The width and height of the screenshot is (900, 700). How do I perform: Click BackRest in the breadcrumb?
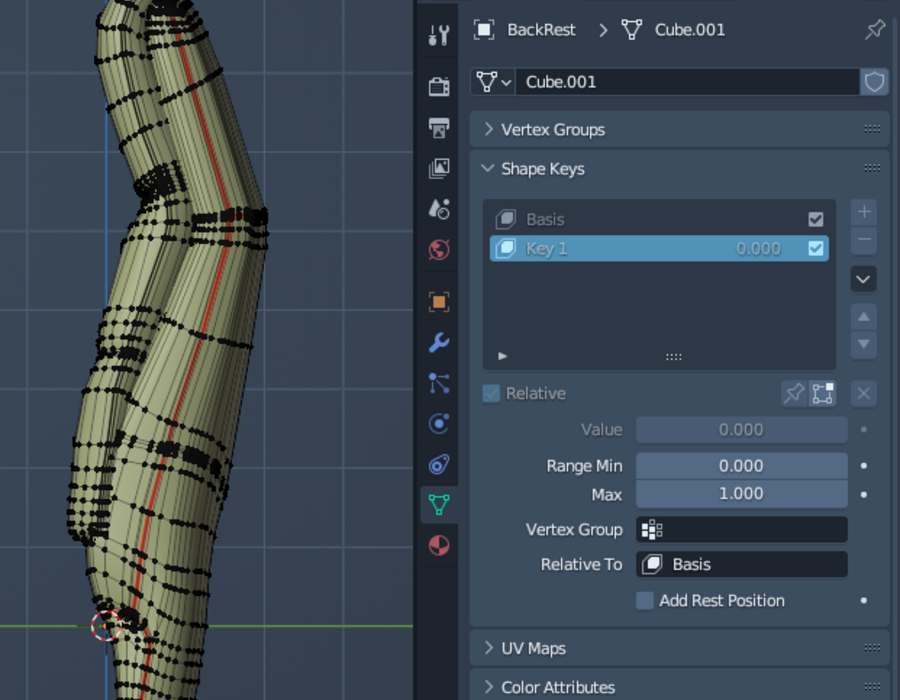pos(541,30)
